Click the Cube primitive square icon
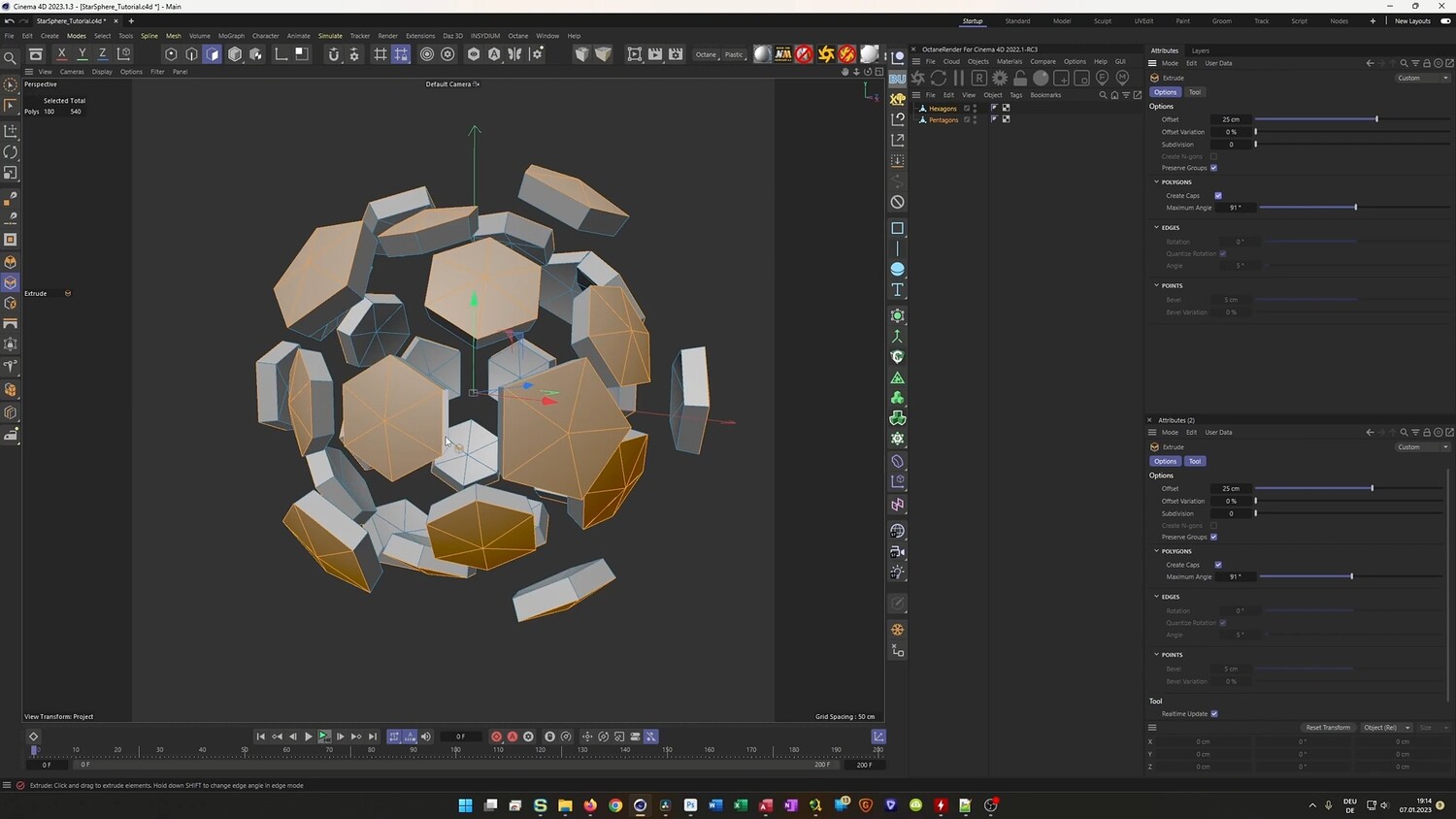Screen dimensions: 1456x819 point(897,228)
